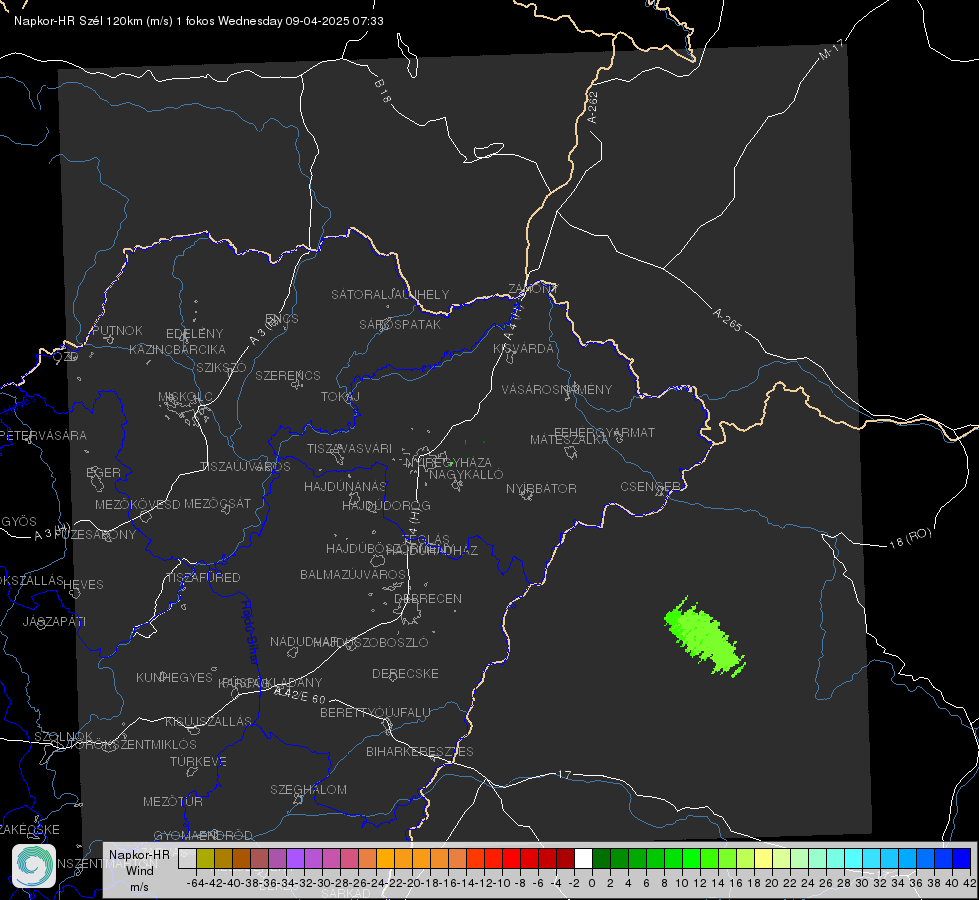Click the swirl logo icon beside the legend

click(x=34, y=866)
